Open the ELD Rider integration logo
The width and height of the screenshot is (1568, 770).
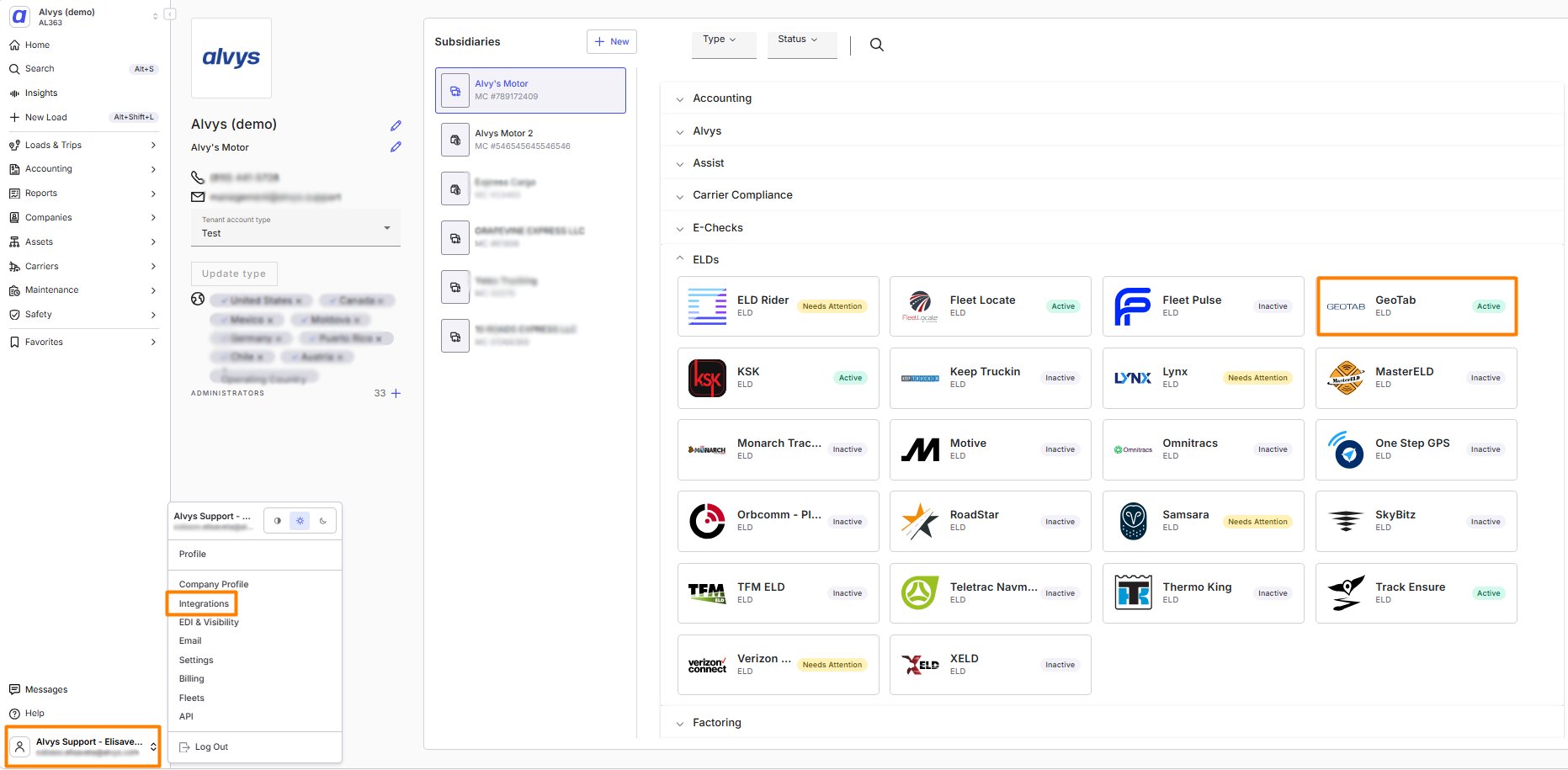[707, 306]
